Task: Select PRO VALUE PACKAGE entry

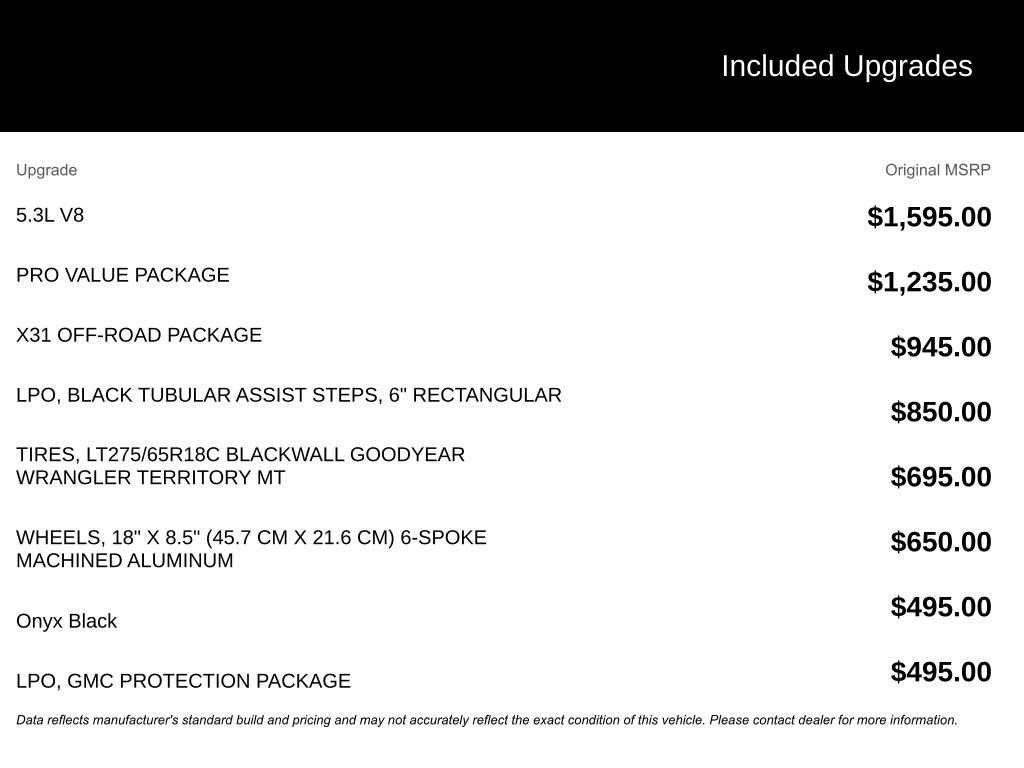Action: click(x=123, y=275)
